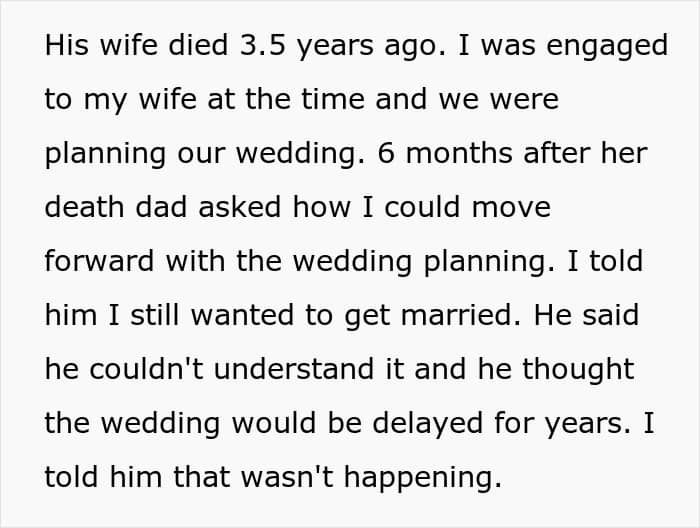
Task: Click the text "6 months after her"
Action: pos(512,153)
